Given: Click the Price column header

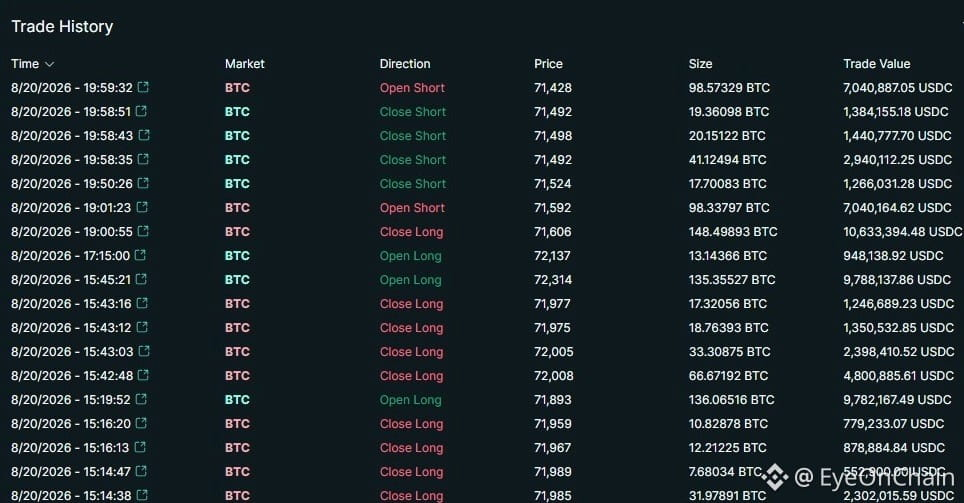Looking at the screenshot, I should [x=548, y=64].
